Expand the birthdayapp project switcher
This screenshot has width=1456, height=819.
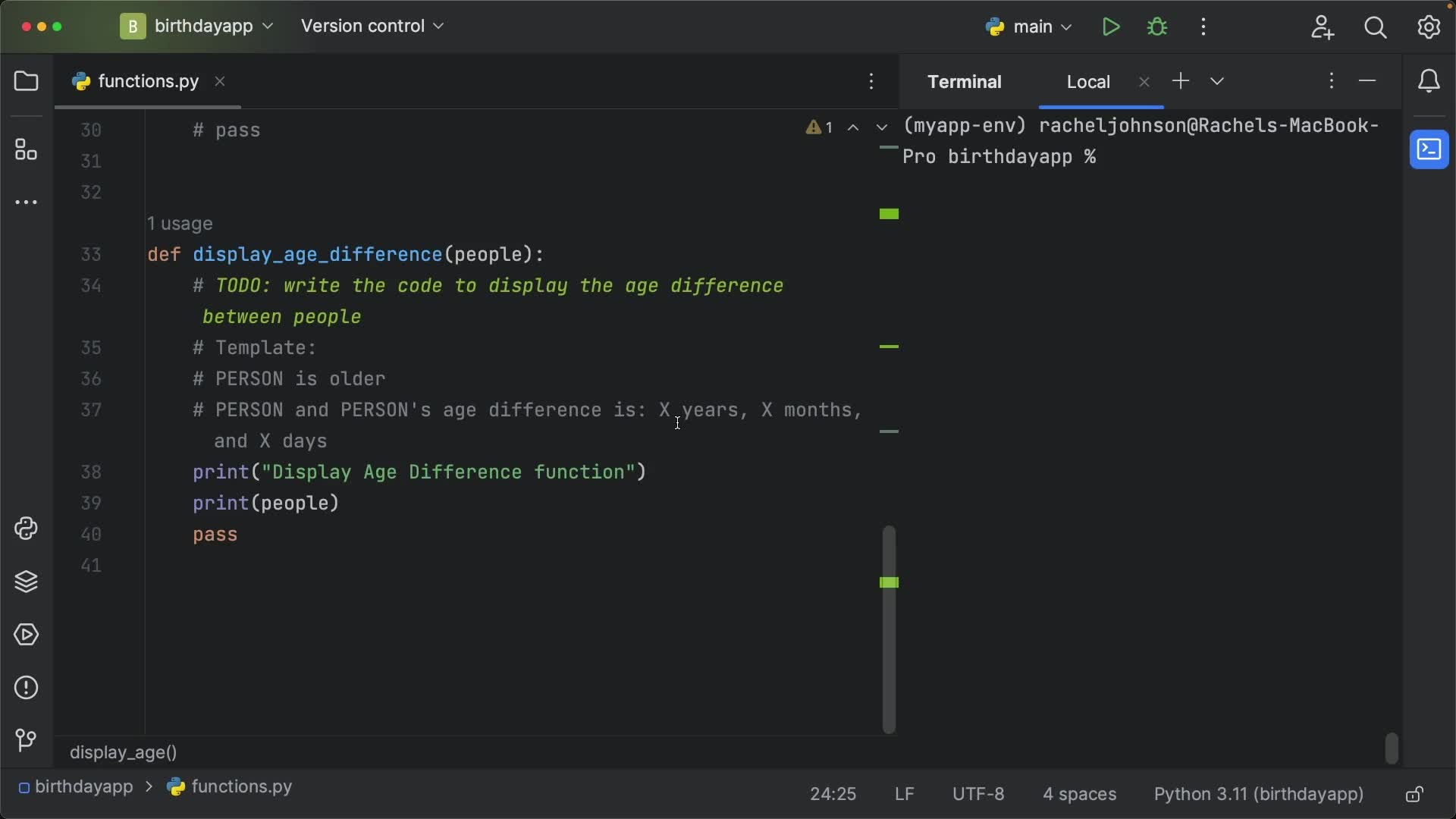[267, 27]
